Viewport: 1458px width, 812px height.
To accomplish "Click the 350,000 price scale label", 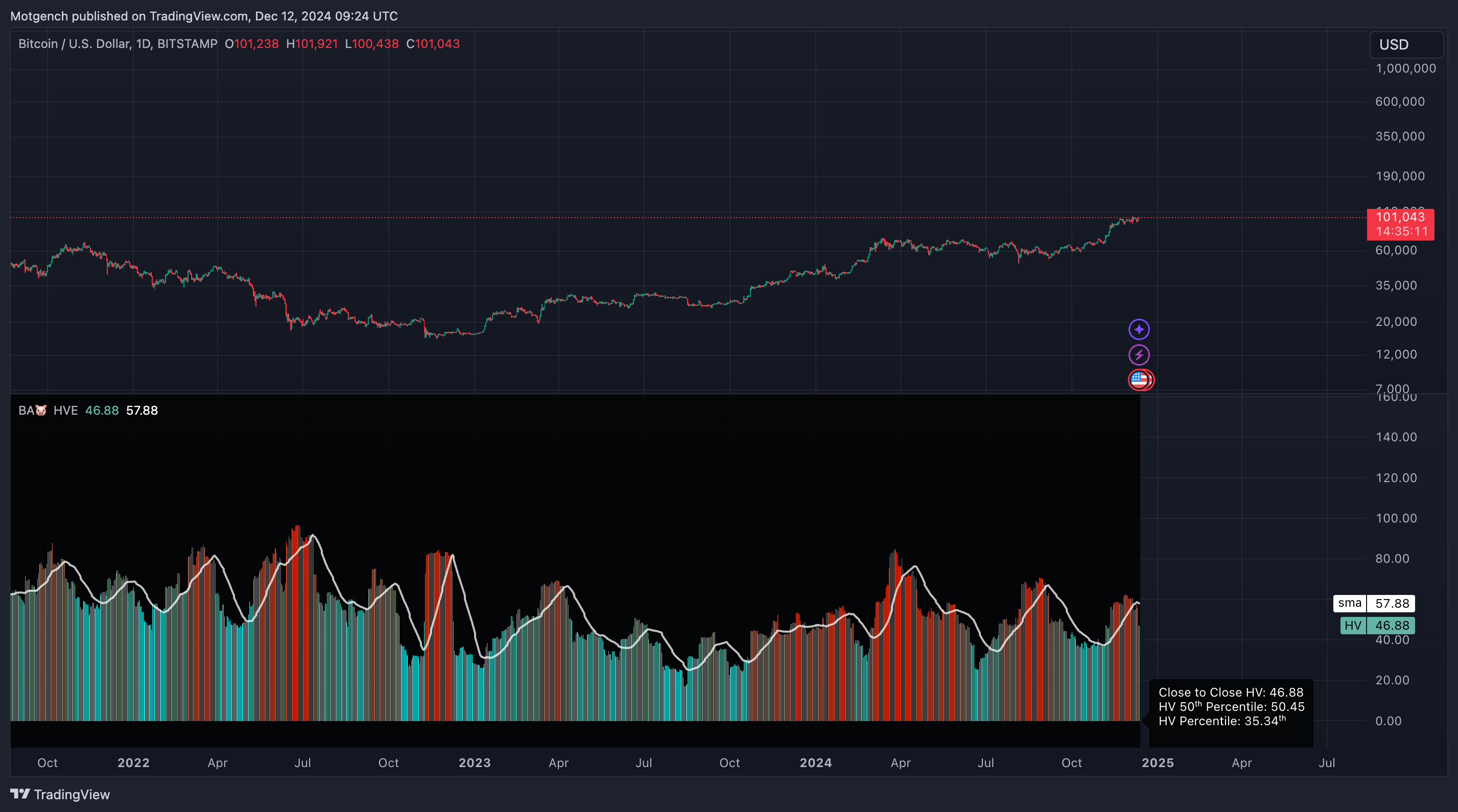I will 1400,136.
